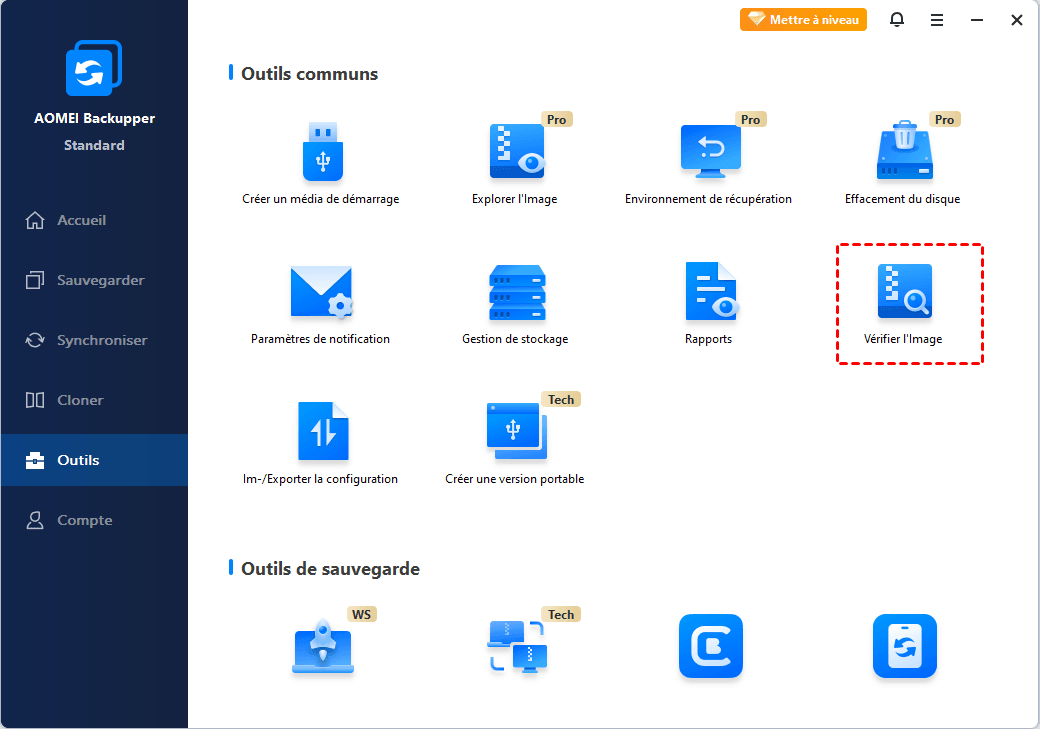This screenshot has height=729, width=1040.
Task: Click the rocket laptop WS backup tool
Action: tap(323, 646)
